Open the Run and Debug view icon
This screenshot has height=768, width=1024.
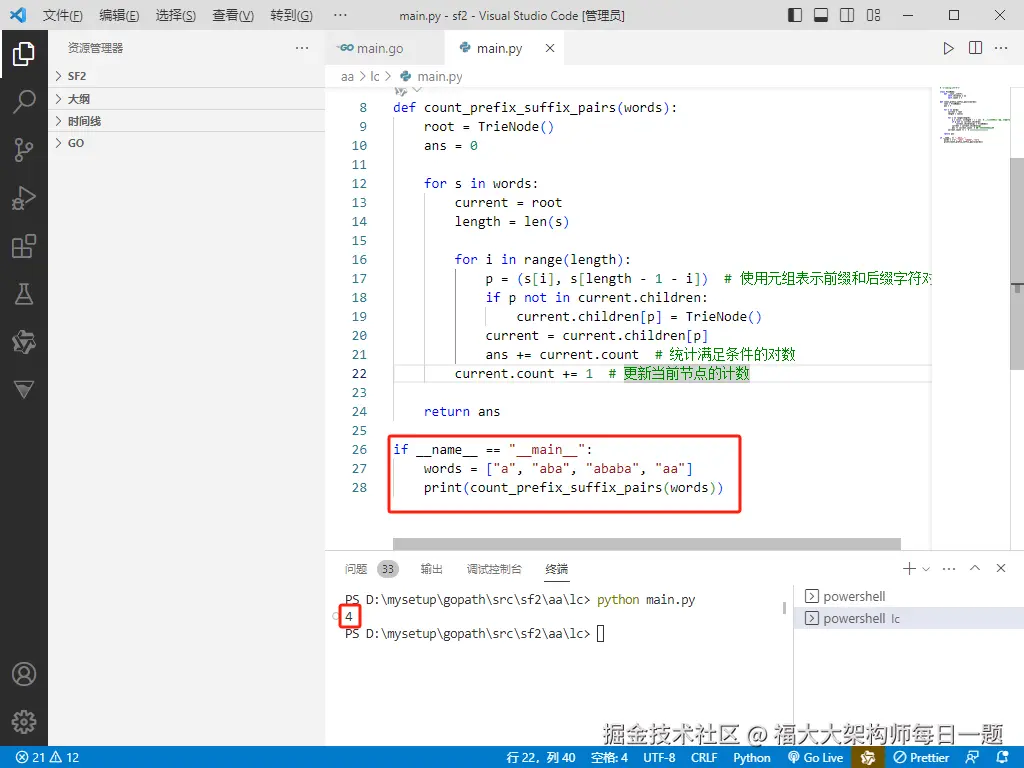tap(24, 198)
